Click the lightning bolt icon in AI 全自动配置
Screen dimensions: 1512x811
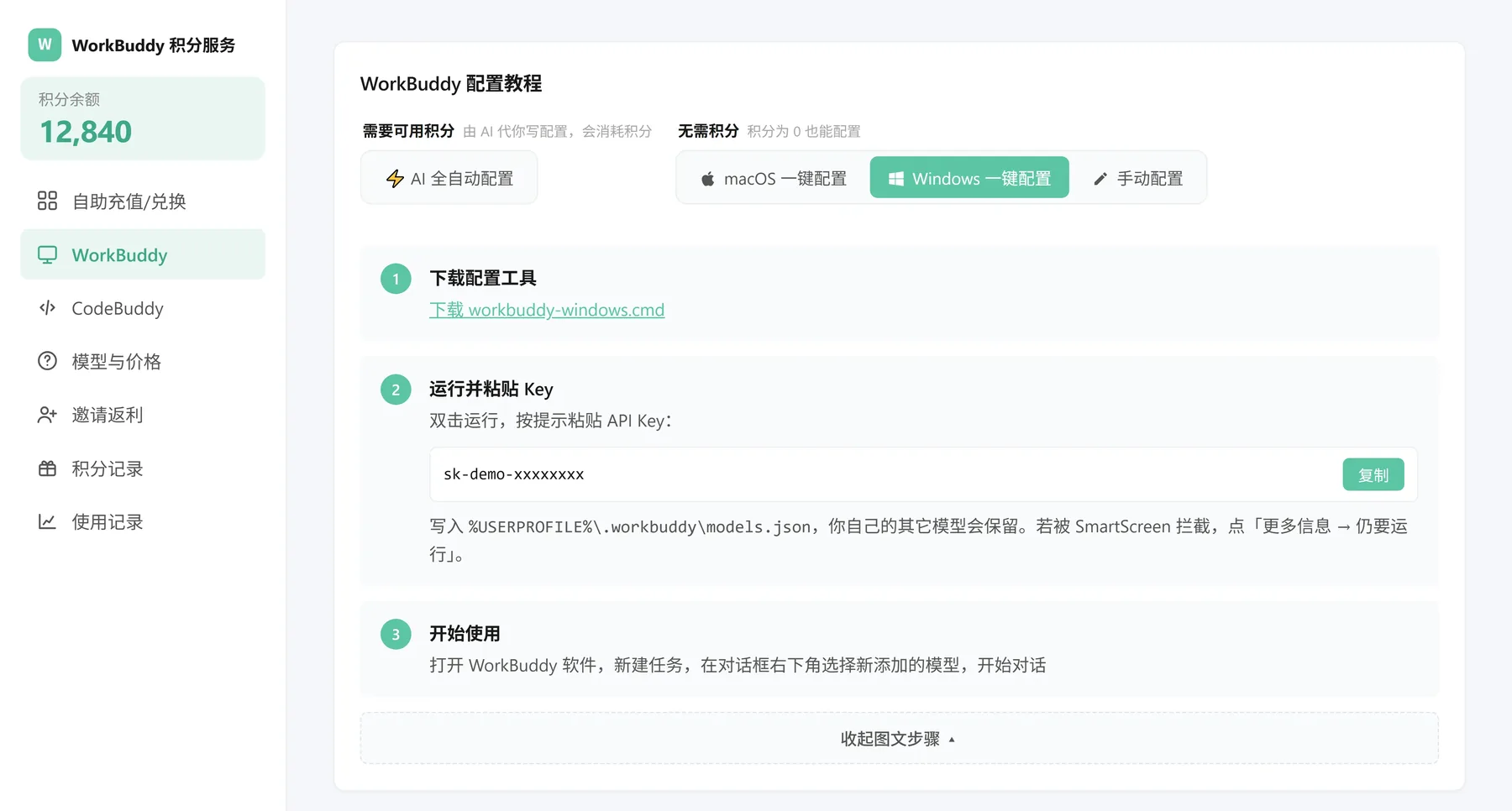pyautogui.click(x=395, y=178)
